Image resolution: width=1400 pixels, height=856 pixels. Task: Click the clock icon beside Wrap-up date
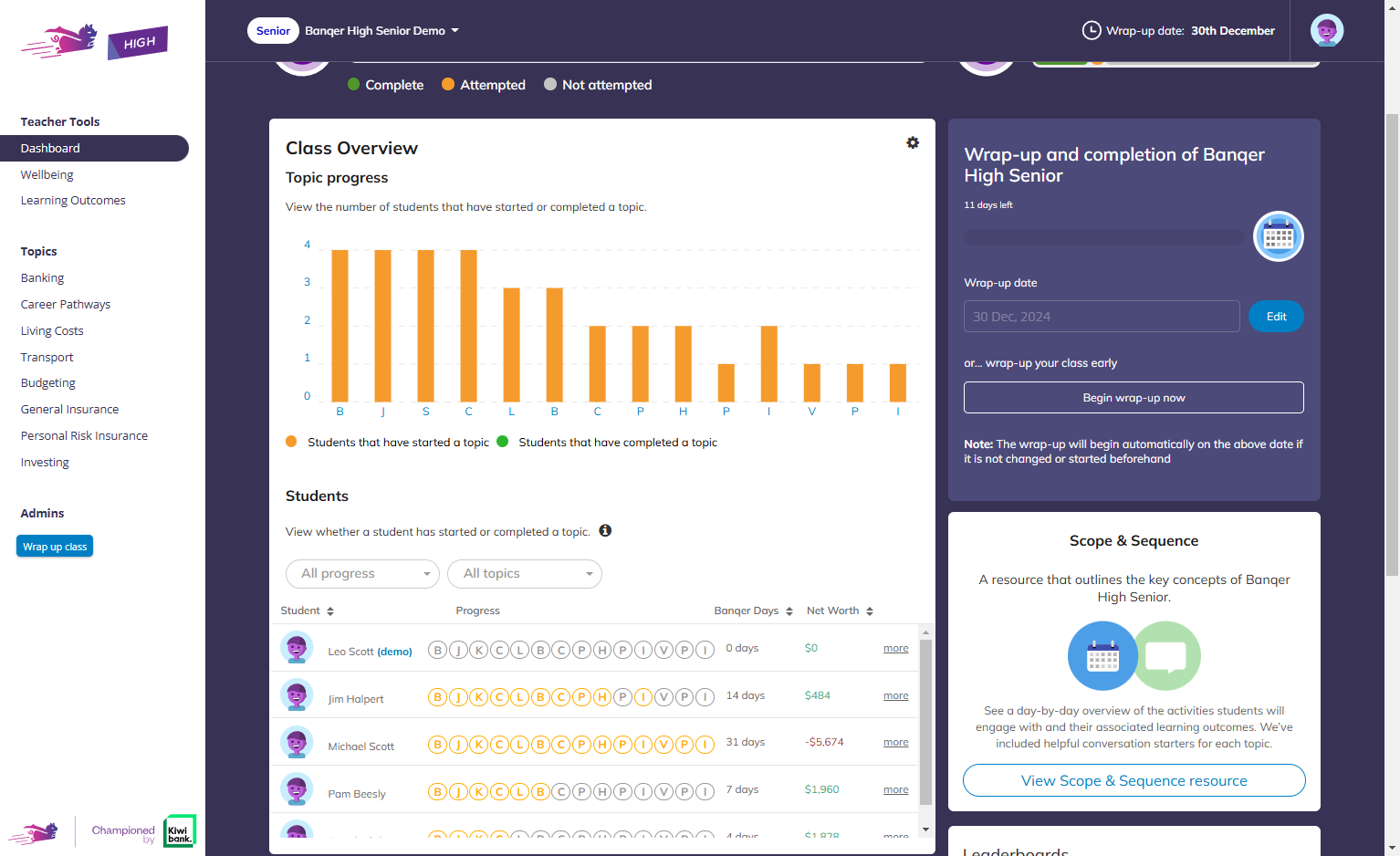pos(1092,30)
